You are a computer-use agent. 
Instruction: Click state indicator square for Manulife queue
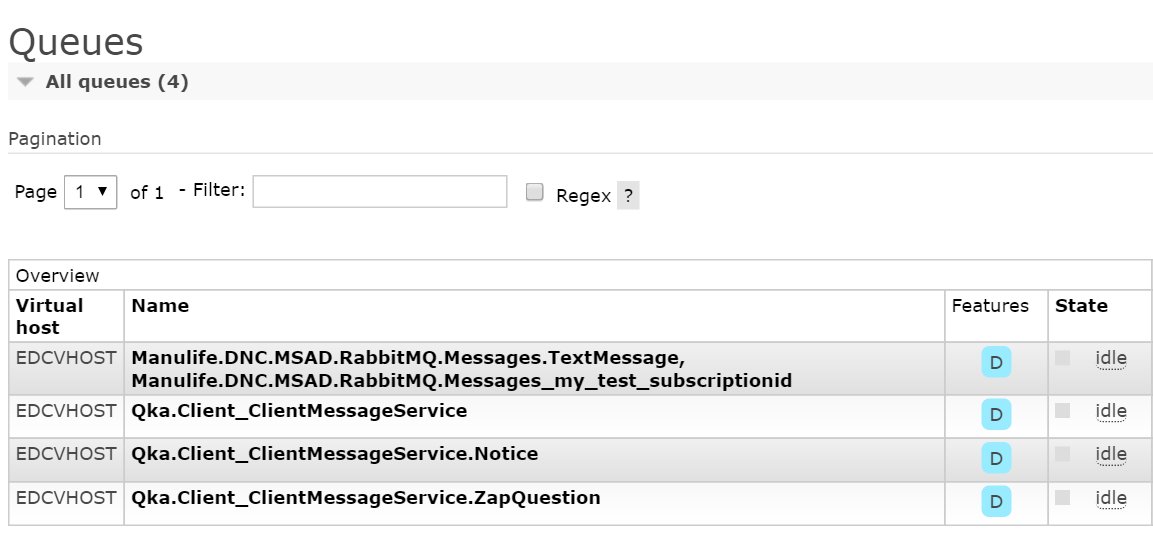(x=1063, y=358)
